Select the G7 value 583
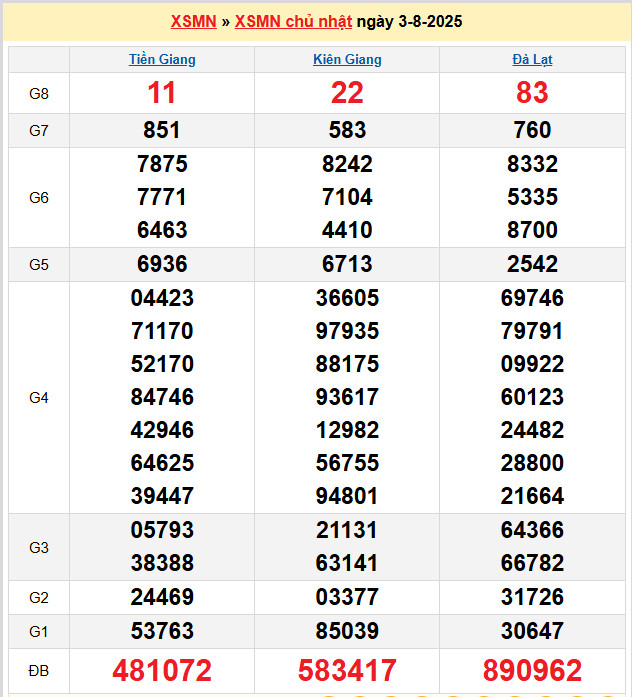 coord(347,130)
